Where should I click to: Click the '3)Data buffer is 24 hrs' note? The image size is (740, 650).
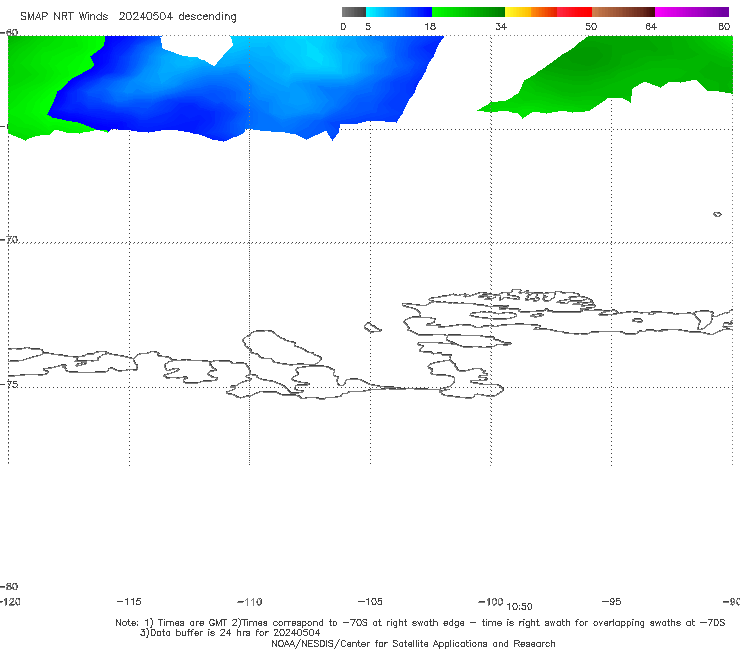click(197, 633)
